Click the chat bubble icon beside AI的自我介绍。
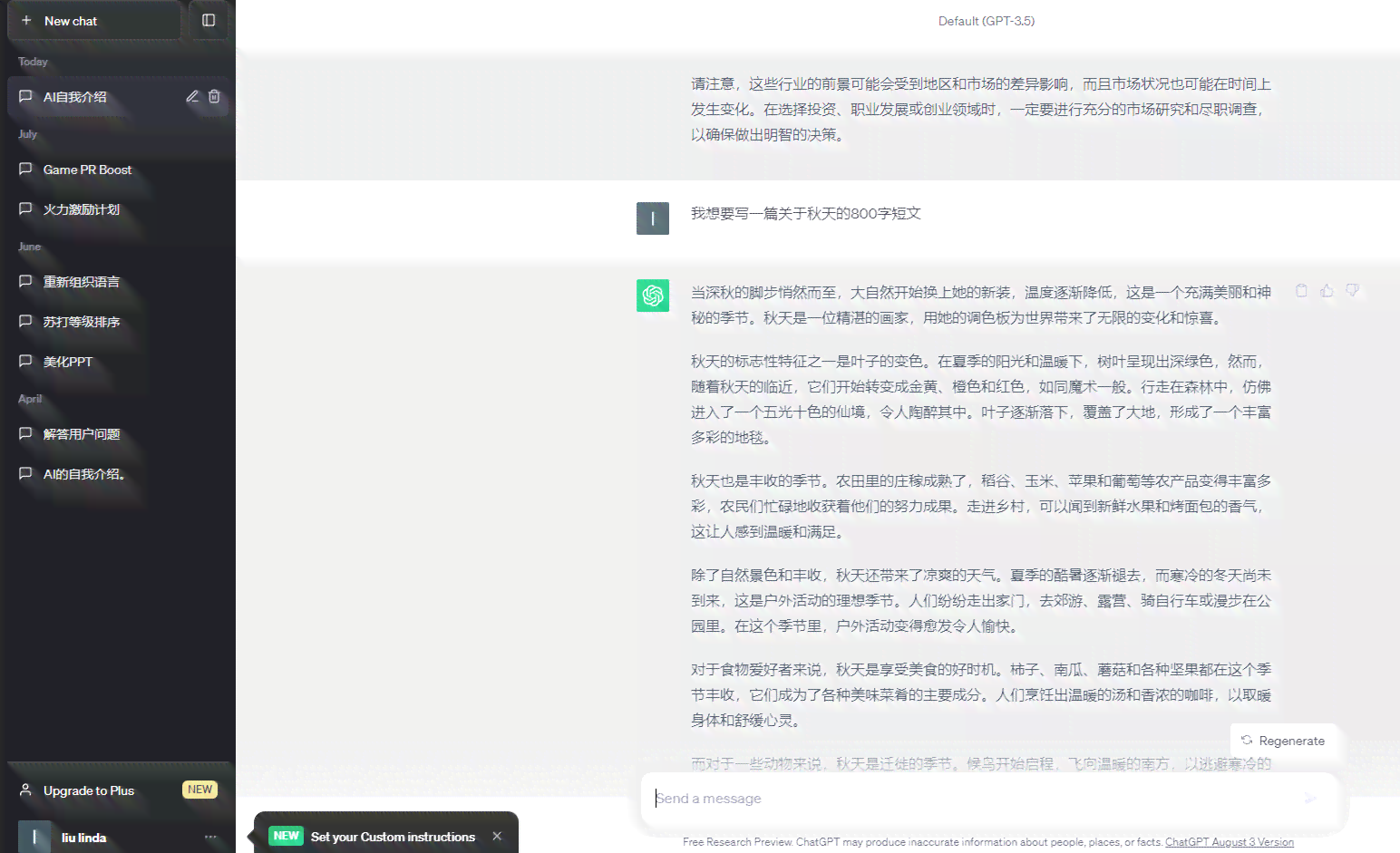The height and width of the screenshot is (853, 1400). pos(25,473)
